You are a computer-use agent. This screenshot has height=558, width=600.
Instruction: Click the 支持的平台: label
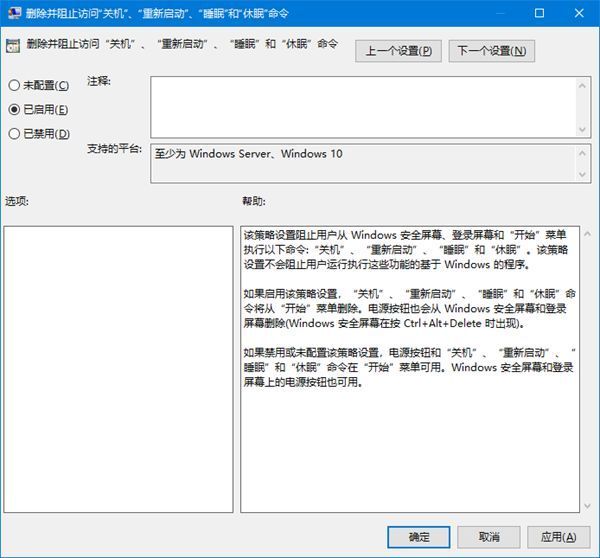[114, 148]
